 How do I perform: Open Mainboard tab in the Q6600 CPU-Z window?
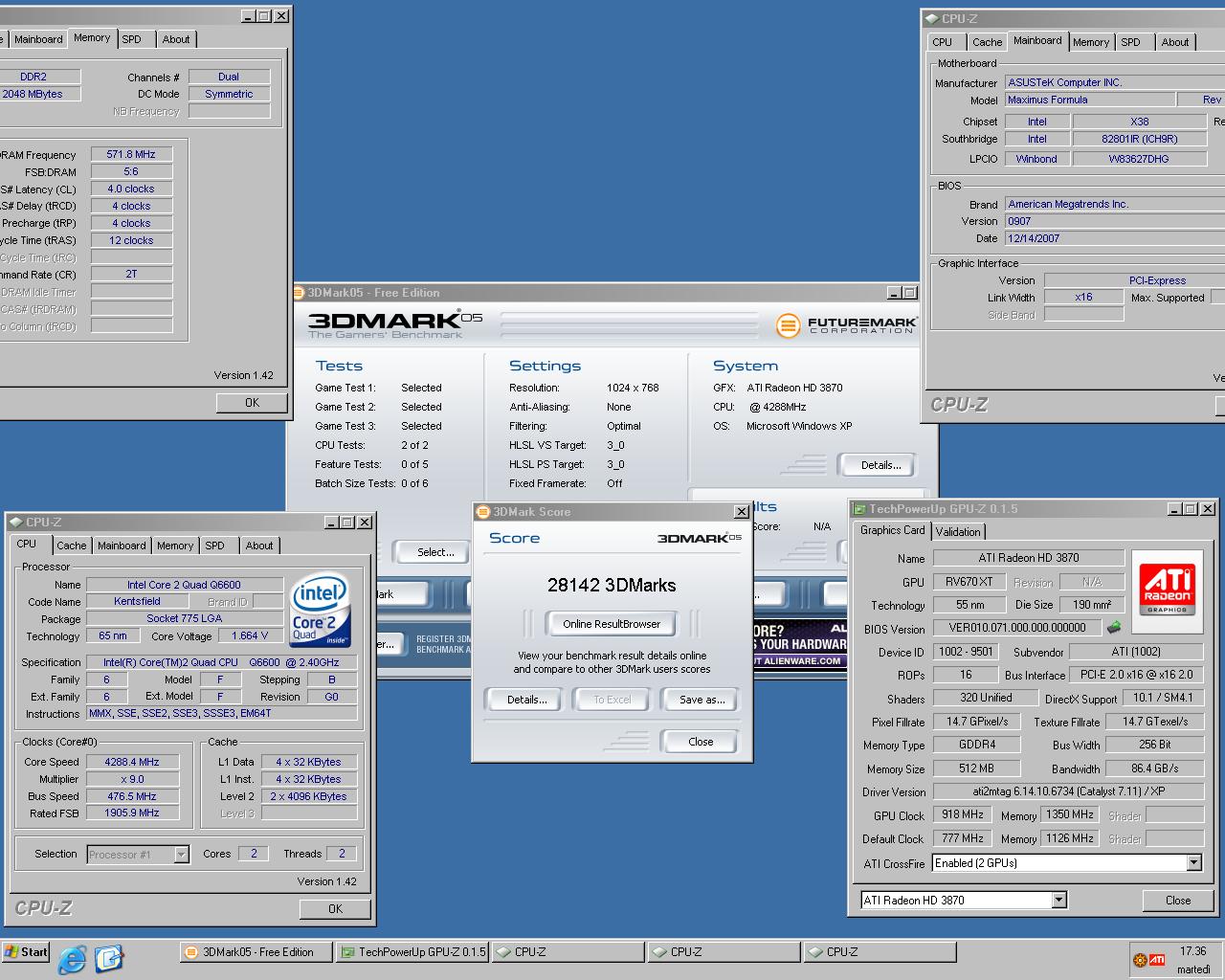pyautogui.click(x=122, y=546)
